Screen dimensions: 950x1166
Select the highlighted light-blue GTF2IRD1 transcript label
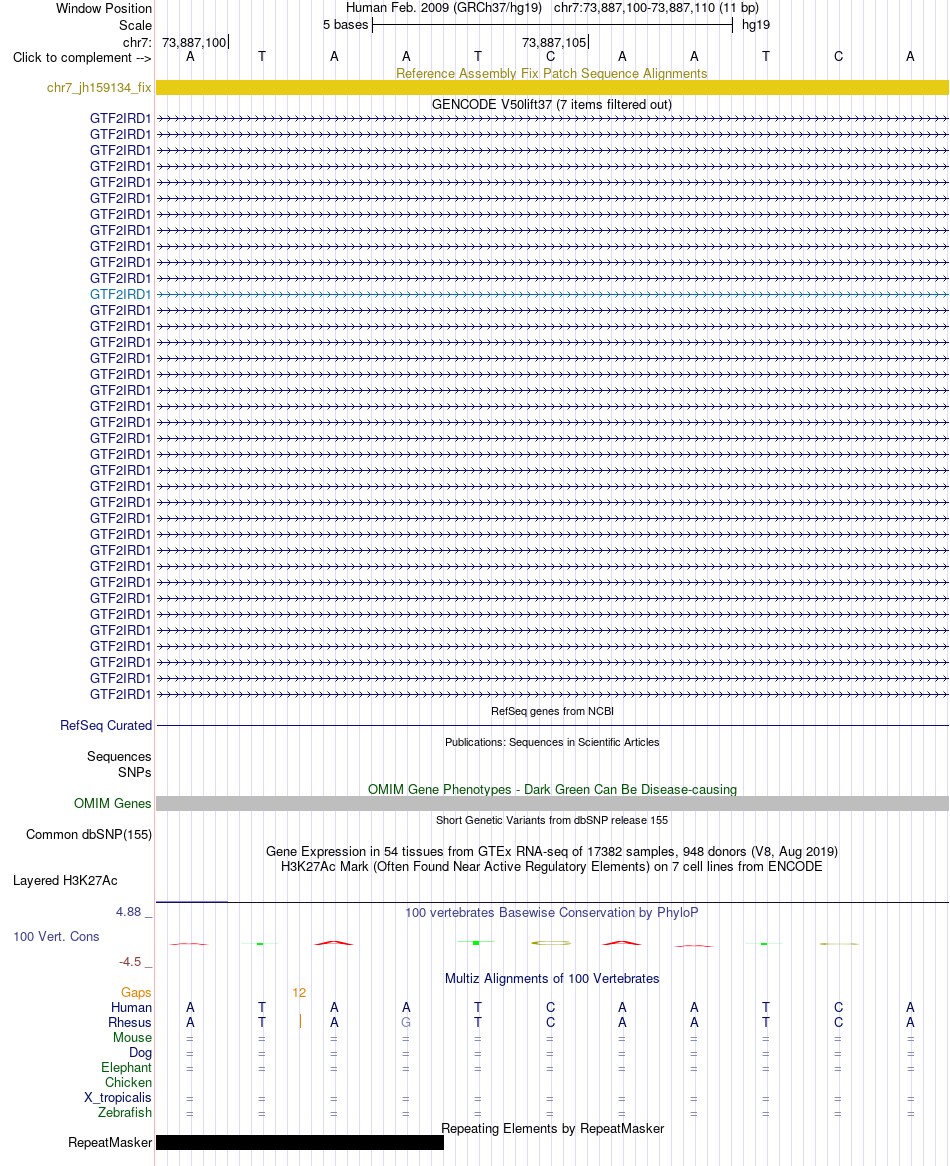[120, 294]
